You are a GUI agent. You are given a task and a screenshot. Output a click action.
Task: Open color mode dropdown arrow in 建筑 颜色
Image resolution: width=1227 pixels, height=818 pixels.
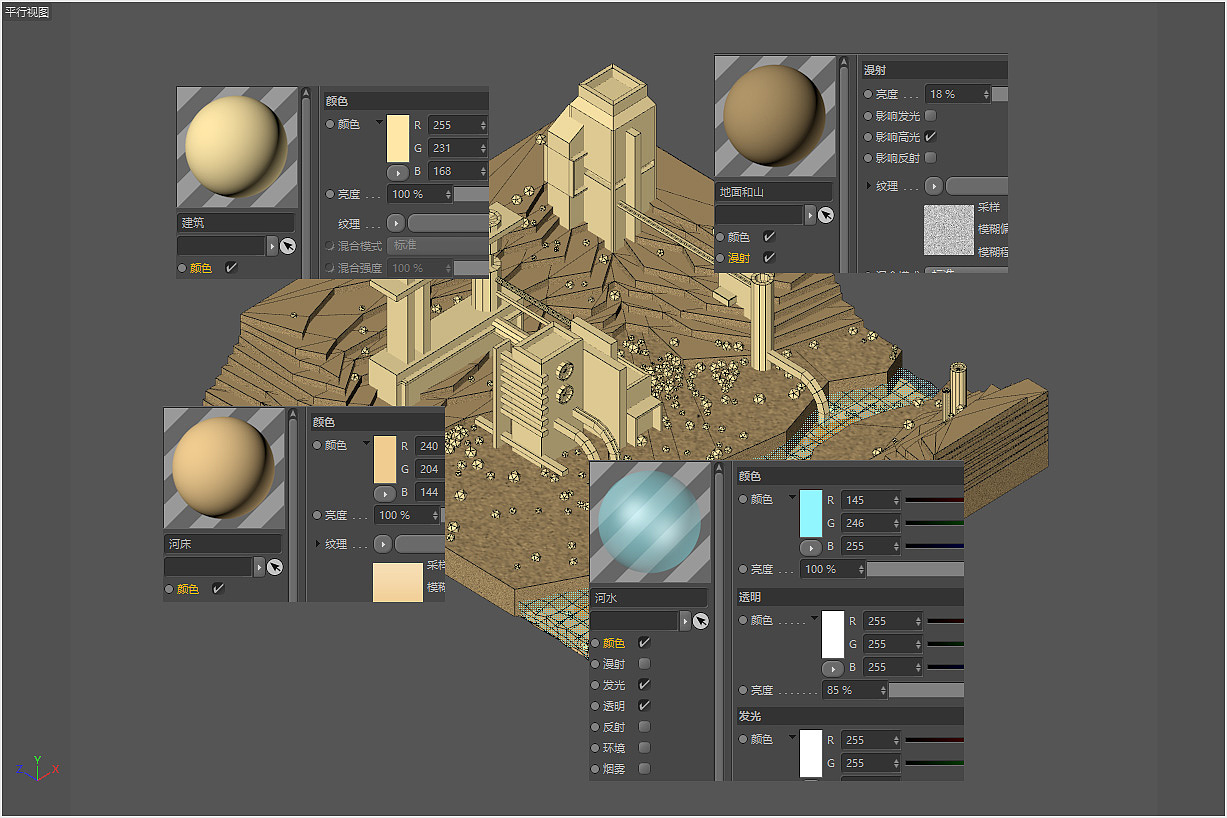(380, 123)
